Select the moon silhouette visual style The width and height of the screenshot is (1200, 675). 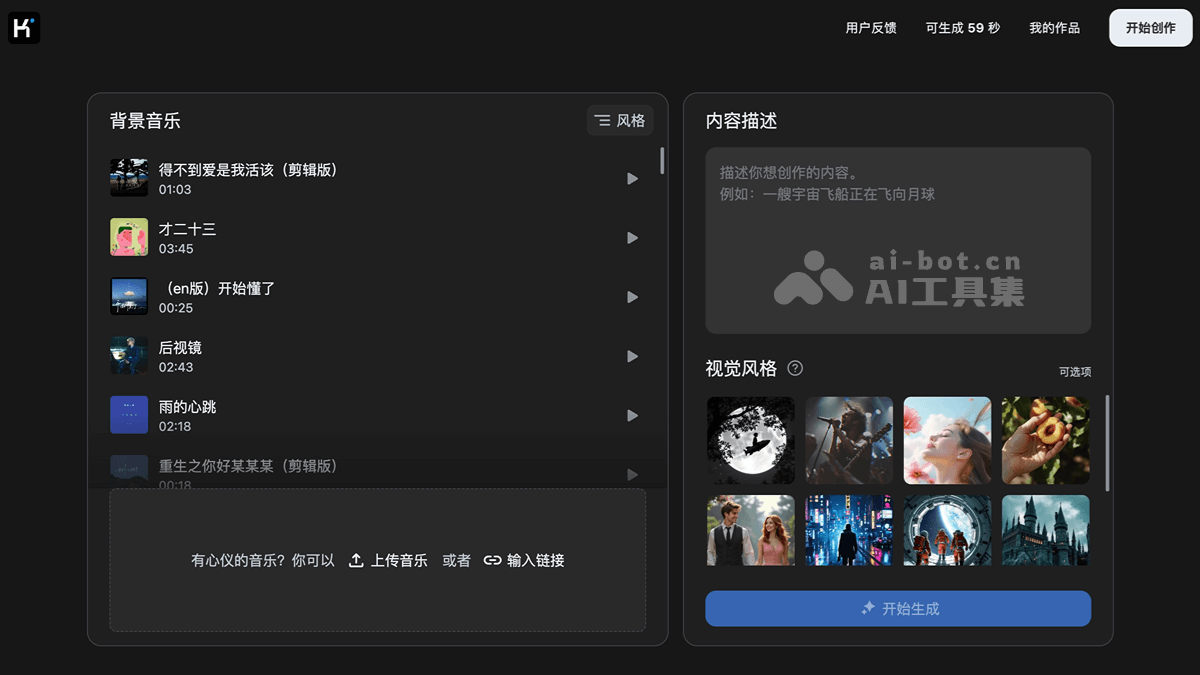751,440
